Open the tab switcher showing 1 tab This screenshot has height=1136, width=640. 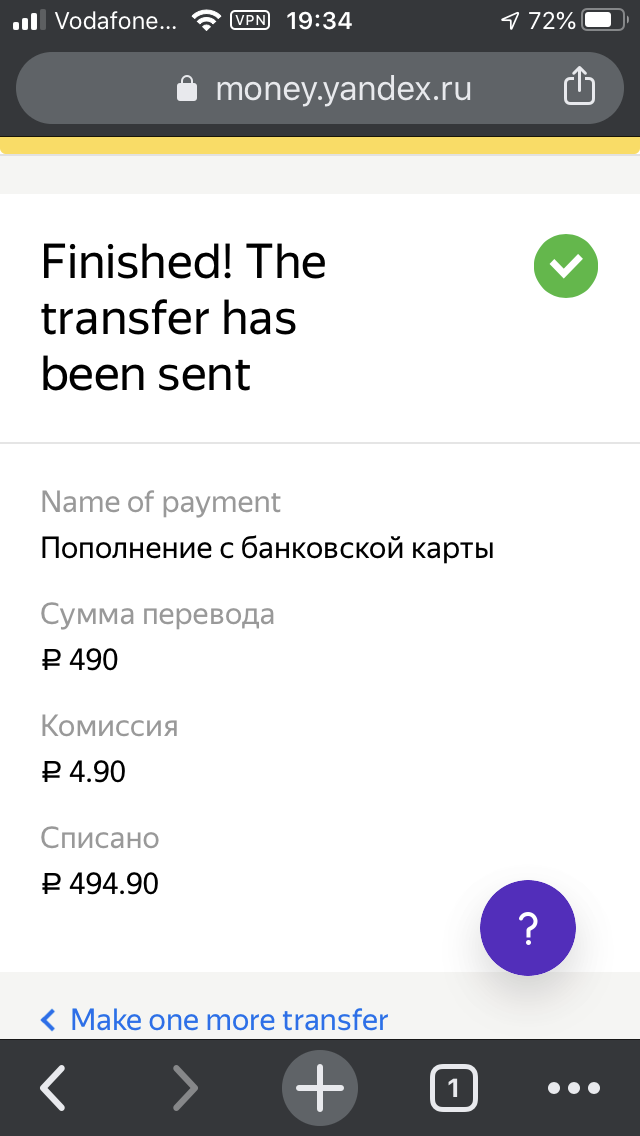(453, 1087)
